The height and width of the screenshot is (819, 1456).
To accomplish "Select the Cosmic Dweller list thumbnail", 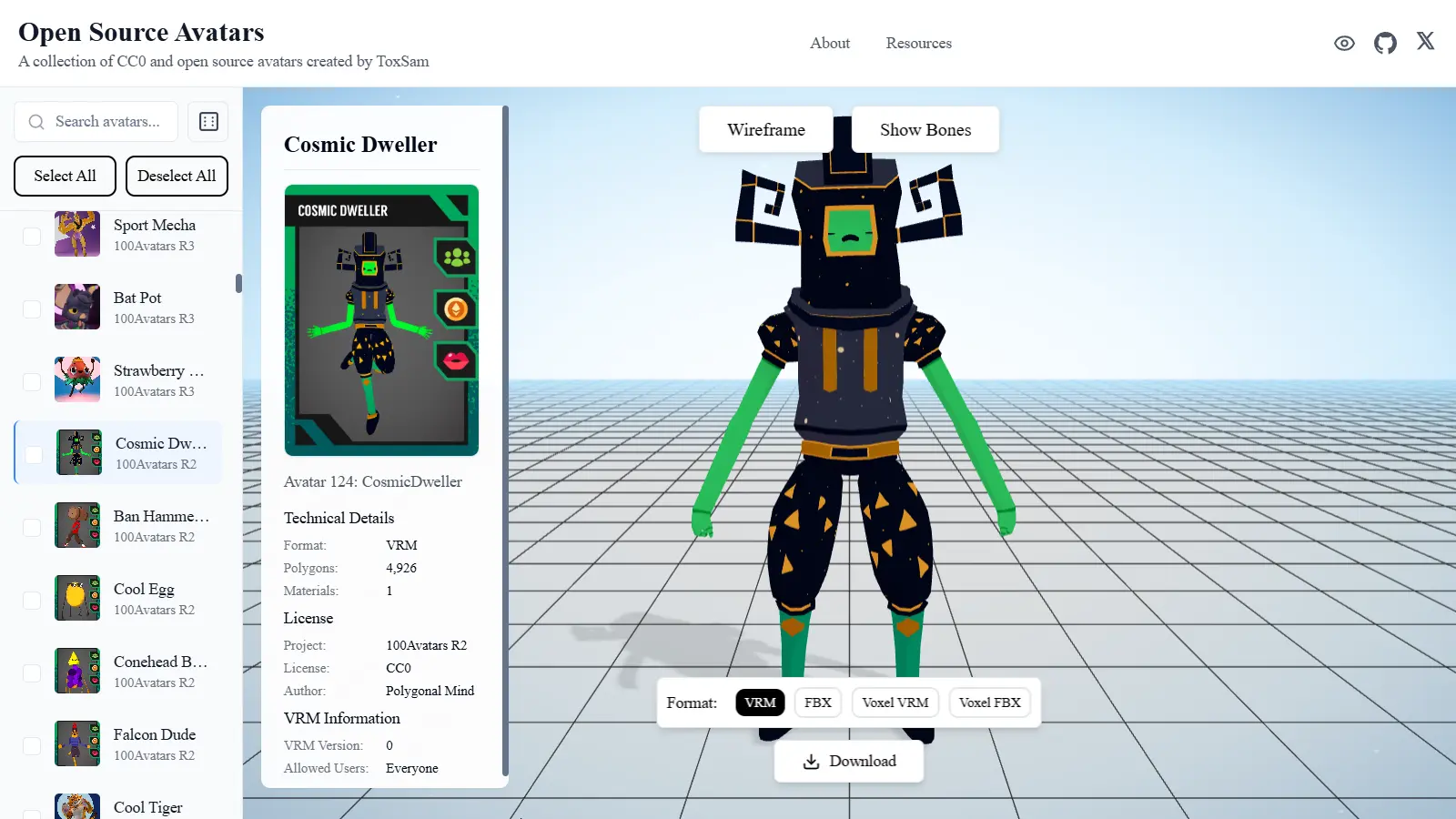I will point(79,452).
